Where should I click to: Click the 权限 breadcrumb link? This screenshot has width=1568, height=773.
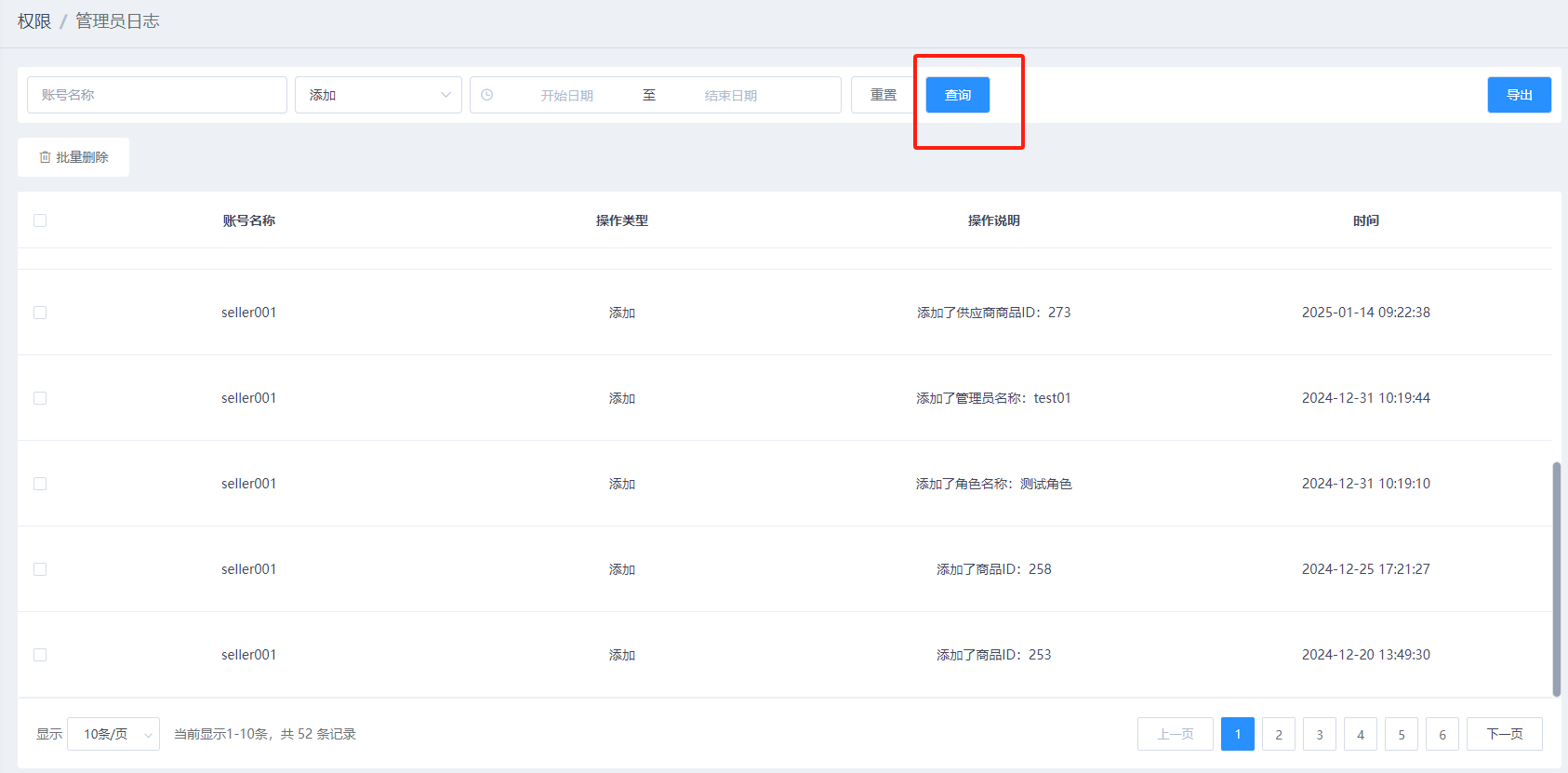pos(34,21)
